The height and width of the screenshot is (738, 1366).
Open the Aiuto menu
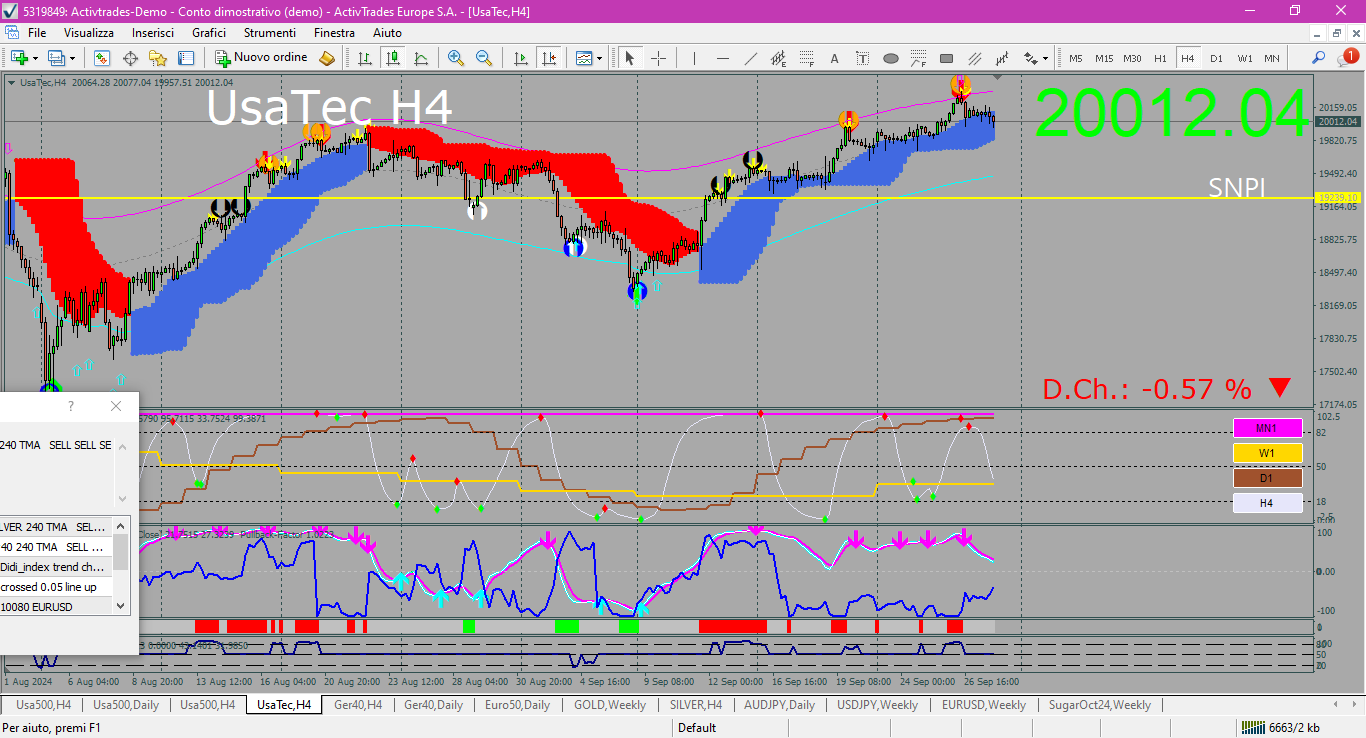coord(387,33)
